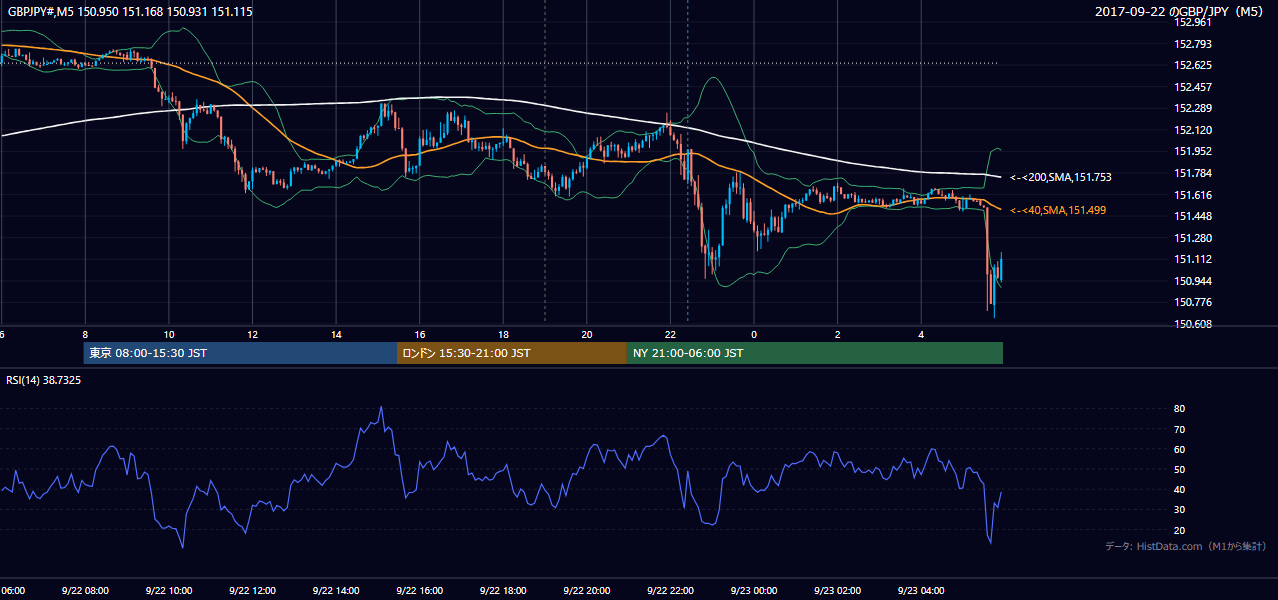The image size is (1278, 600).
Task: Click the 9/22 22:00 time axis label
Action: [669, 591]
